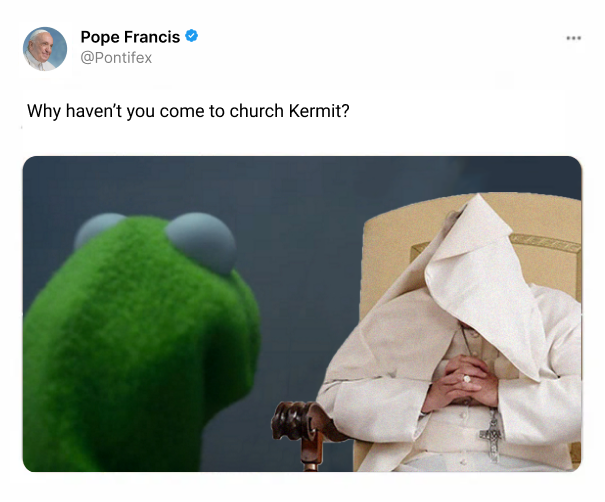The width and height of the screenshot is (605, 502).
Task: Click the ring on the clasped hands
Action: (x=467, y=379)
